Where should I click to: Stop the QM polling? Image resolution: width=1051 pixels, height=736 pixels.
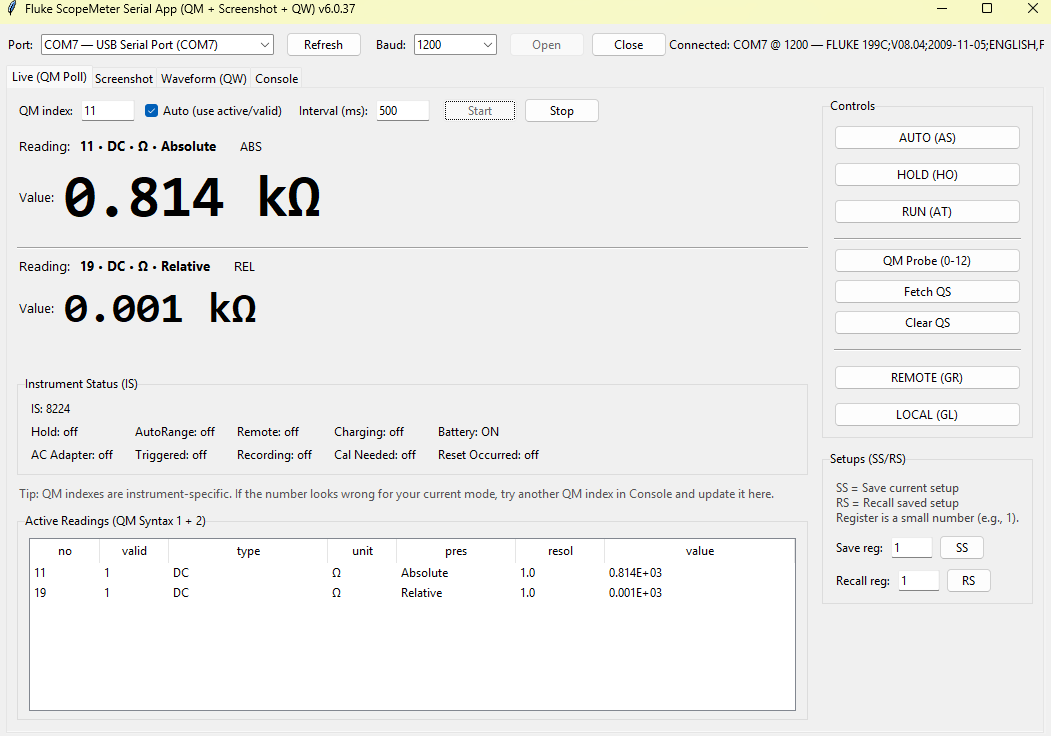(x=561, y=111)
